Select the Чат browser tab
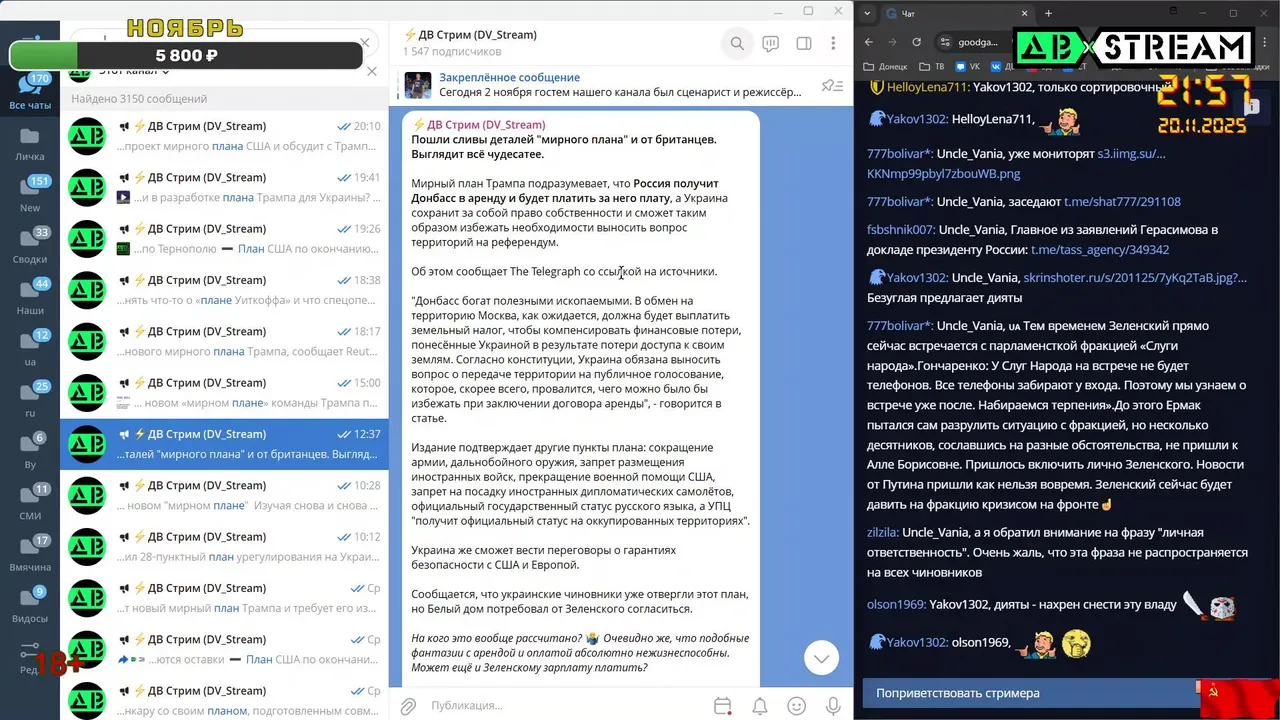 955,13
